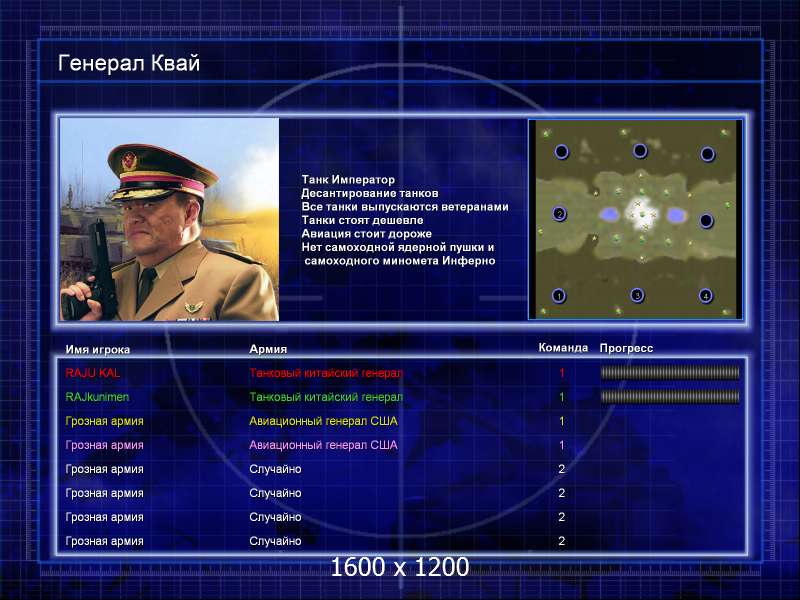The height and width of the screenshot is (600, 800).
Task: Click the yellow 'Авиационный генерал США' entry
Action: (x=323, y=421)
